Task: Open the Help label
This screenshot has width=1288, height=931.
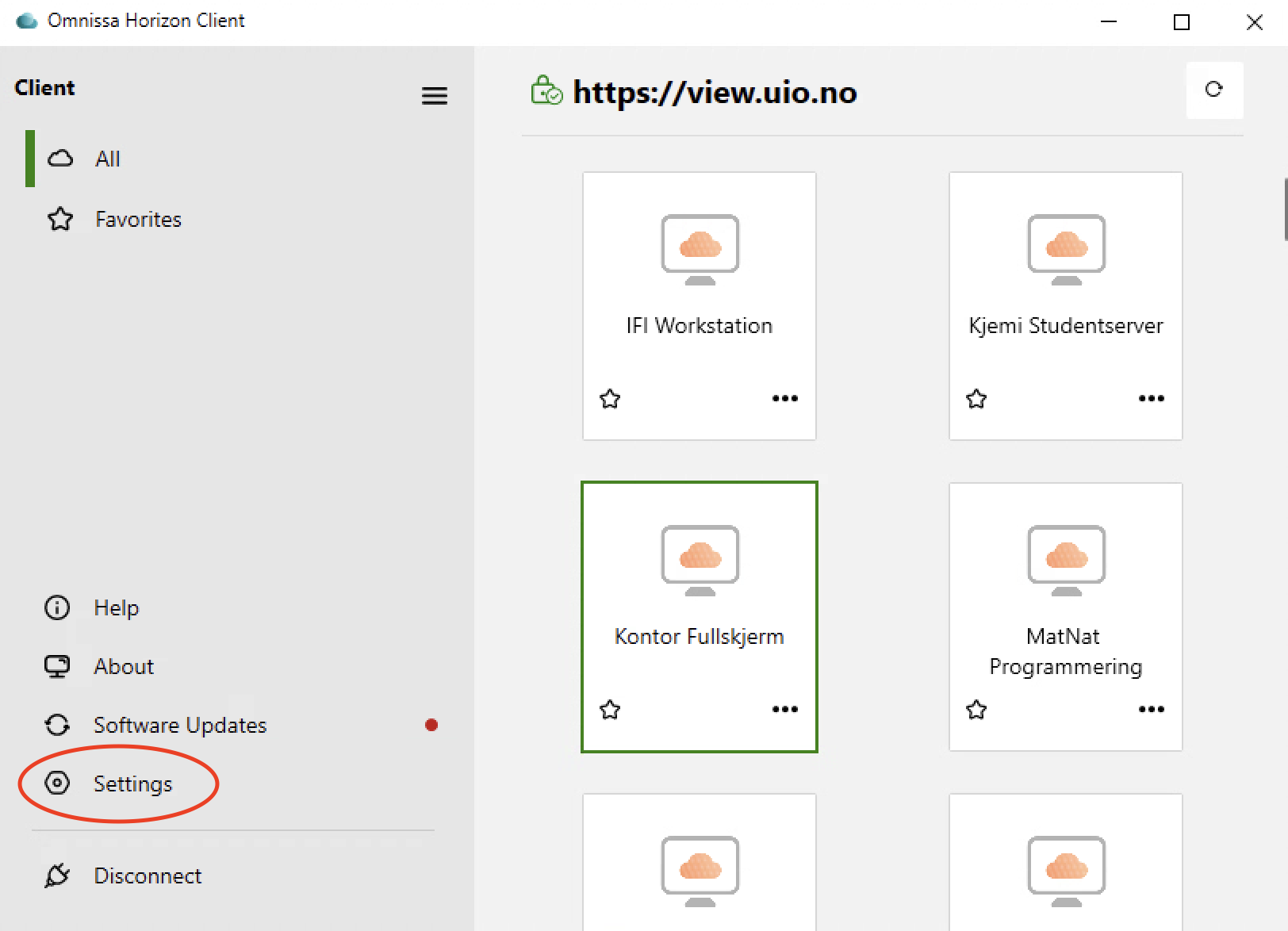Action: (117, 608)
